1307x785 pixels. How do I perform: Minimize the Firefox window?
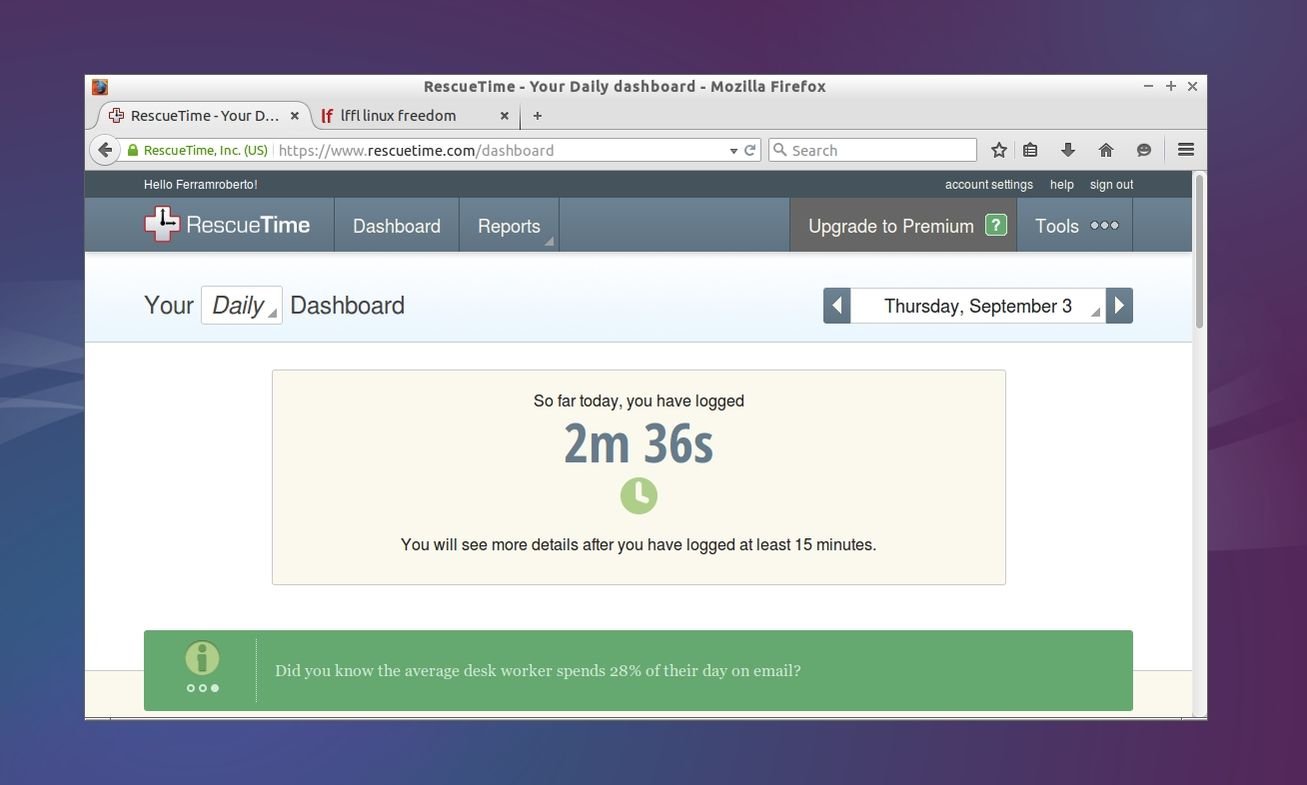tap(1149, 86)
